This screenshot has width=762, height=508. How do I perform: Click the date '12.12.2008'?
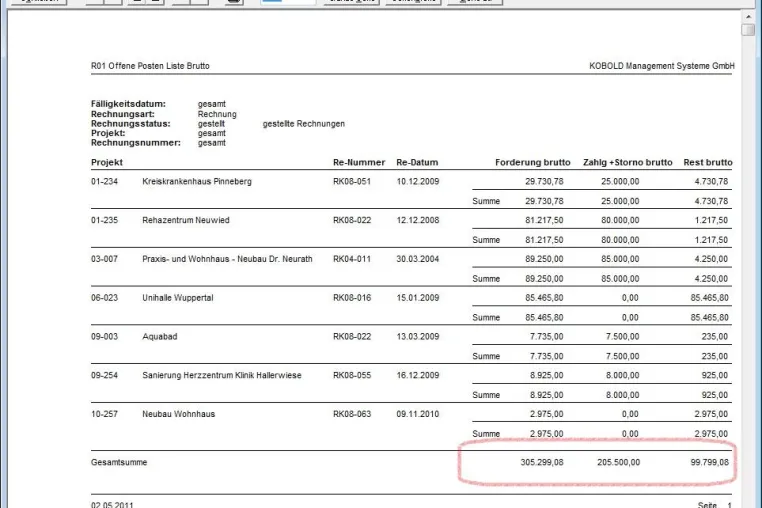[x=417, y=220]
